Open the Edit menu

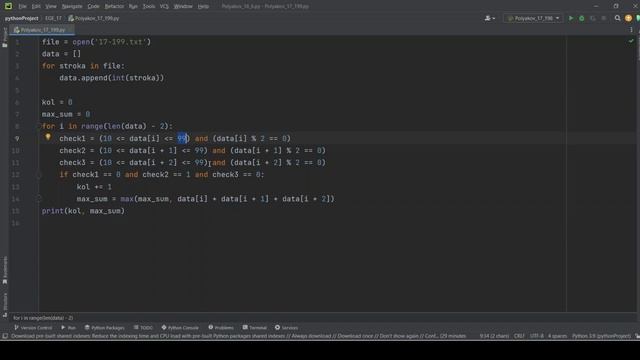[36, 6]
